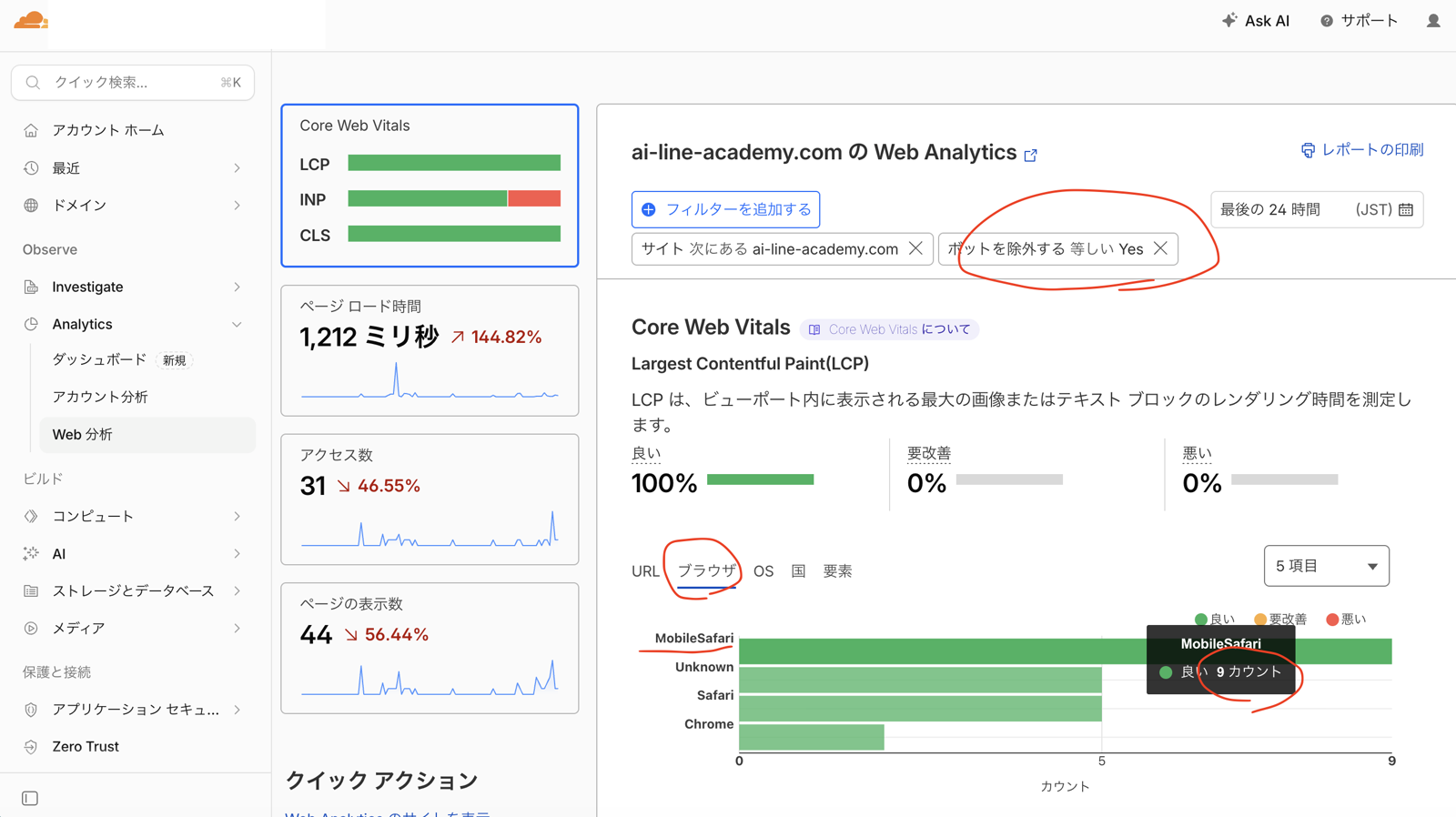Screen dimensions: 1456x817
Task: Open the サポート help menu
Action: 1359,20
